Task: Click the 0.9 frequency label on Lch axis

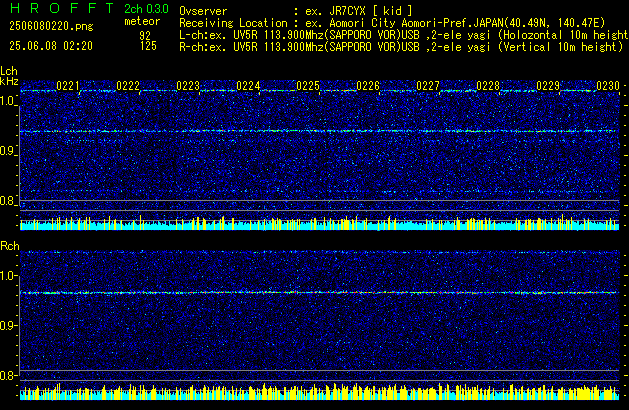Action: tap(8, 151)
